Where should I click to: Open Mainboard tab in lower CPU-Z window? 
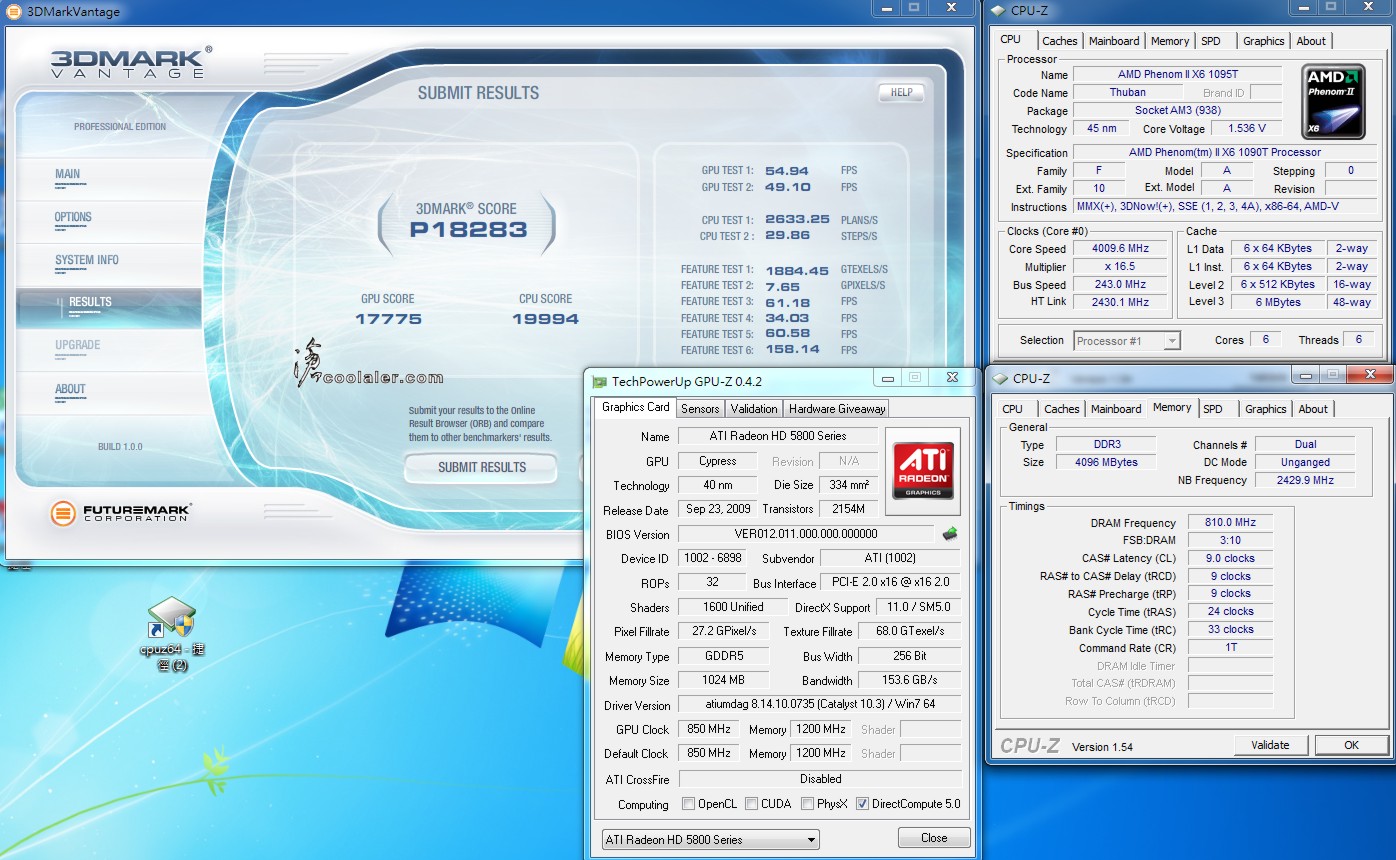[x=1116, y=409]
